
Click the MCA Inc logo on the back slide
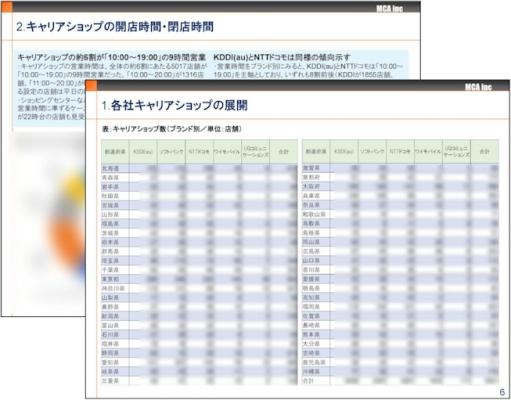389,9
